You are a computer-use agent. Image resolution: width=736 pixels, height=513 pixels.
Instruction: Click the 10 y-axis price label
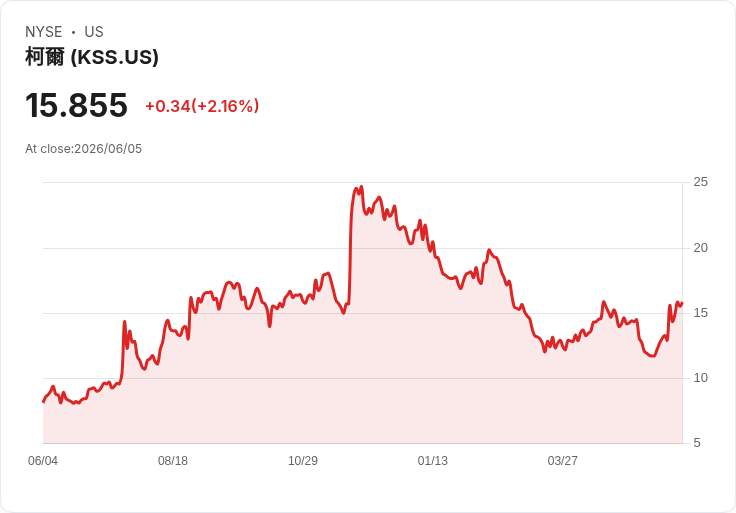tap(700, 378)
